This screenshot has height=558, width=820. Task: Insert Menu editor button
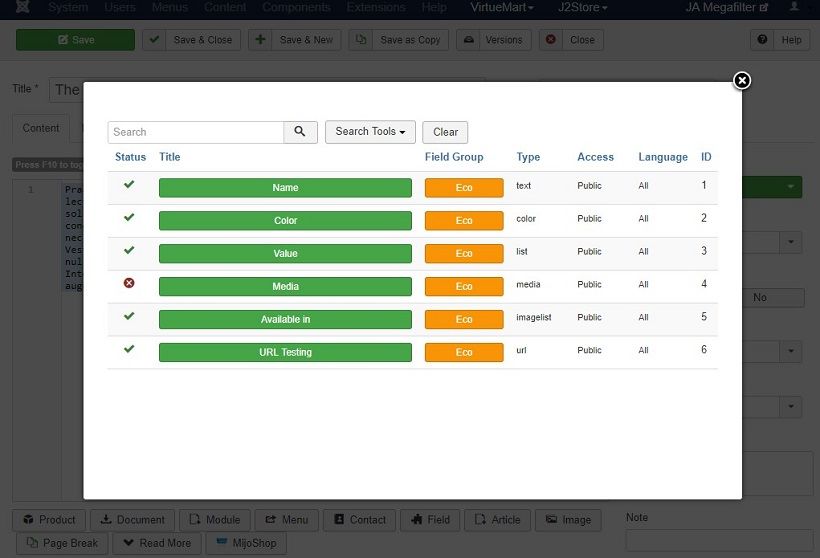pos(287,520)
